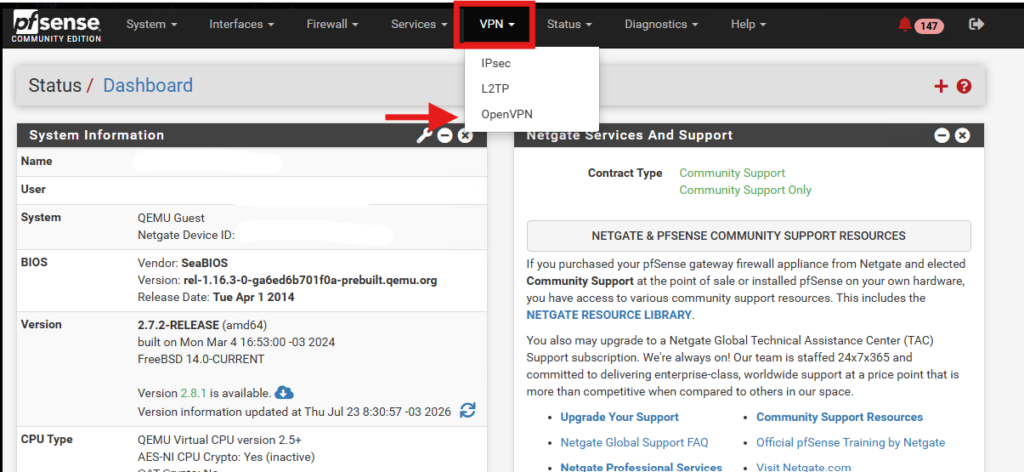The height and width of the screenshot is (472, 1024).
Task: Click the logout icon in navbar
Action: [976, 24]
